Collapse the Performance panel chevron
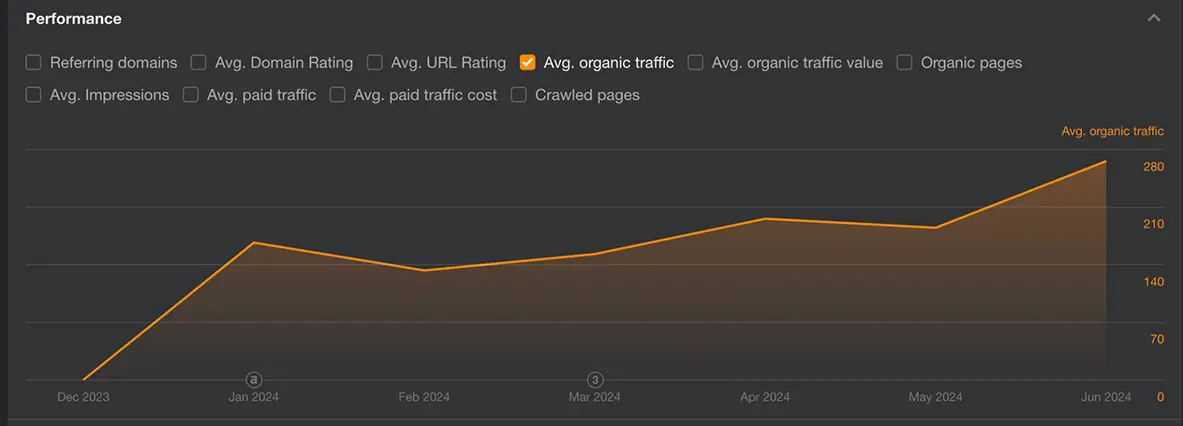 [1154, 19]
